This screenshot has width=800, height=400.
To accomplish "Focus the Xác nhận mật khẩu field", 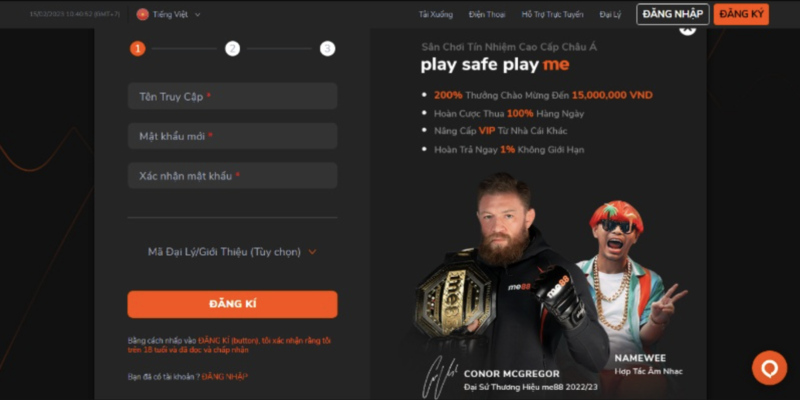I will [x=232, y=176].
